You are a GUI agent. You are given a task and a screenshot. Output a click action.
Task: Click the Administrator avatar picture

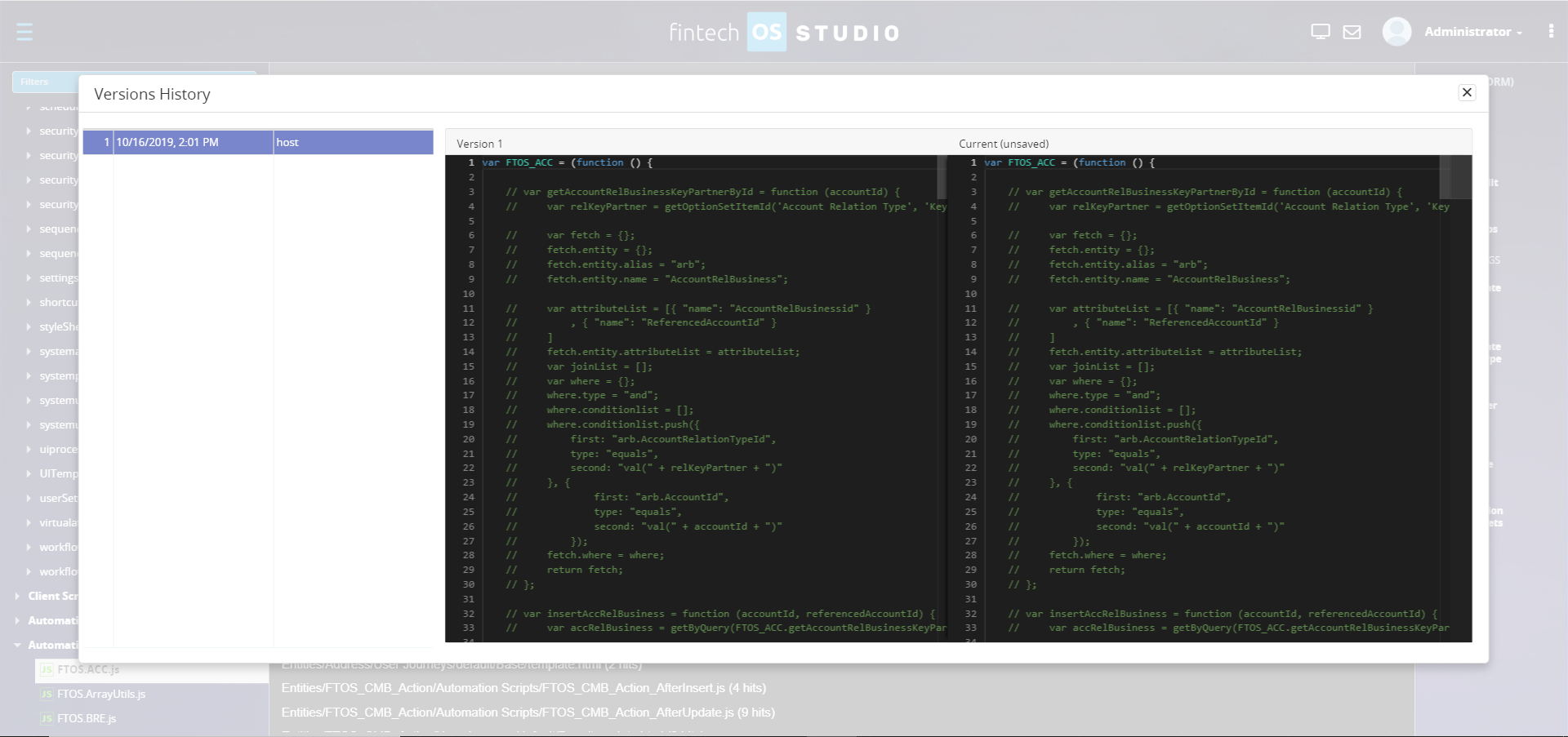click(1396, 31)
